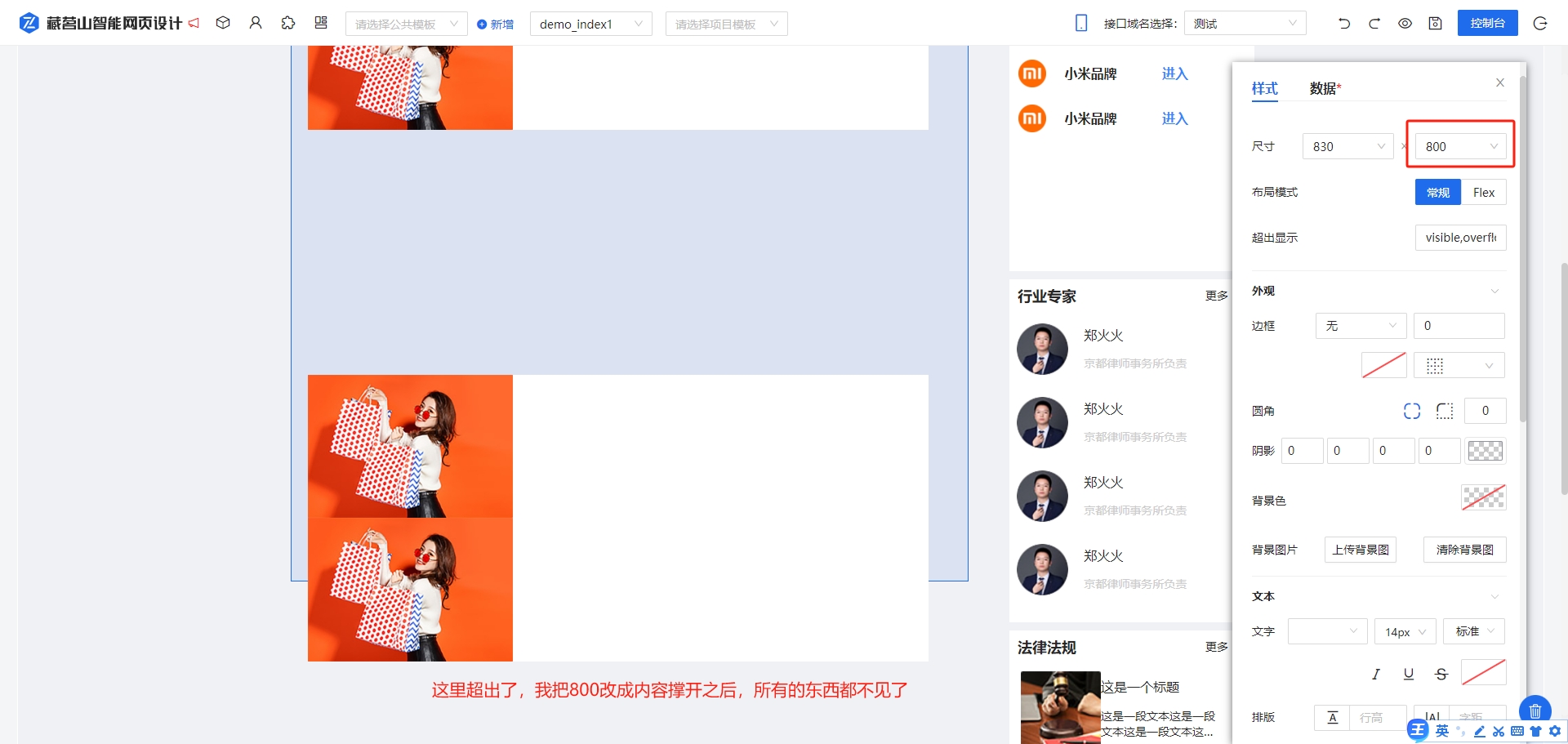Open the 边框 border type dropdown
The image size is (1568, 744).
1361,326
